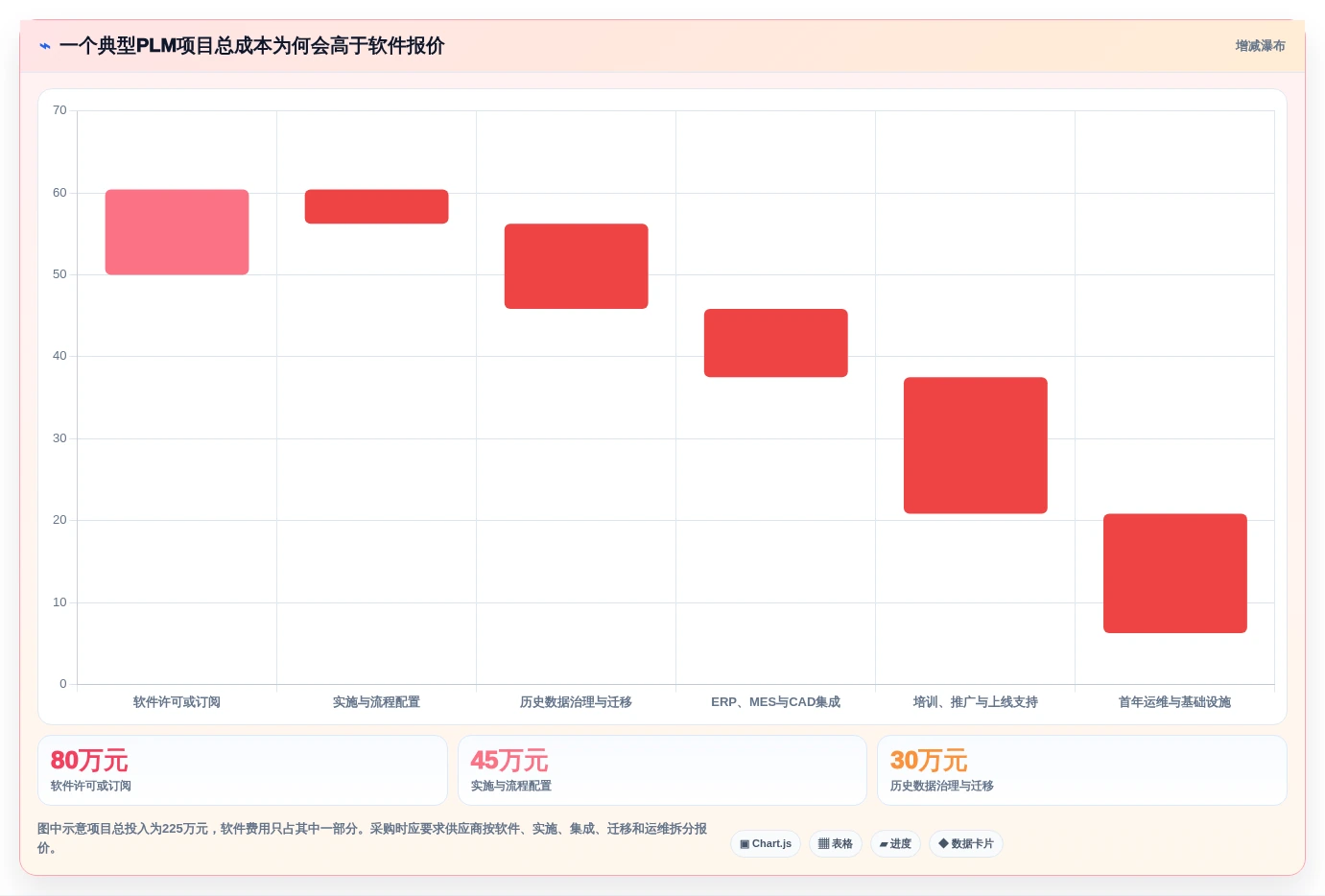Click the y-axis value 20
Image resolution: width=1325 pixels, height=896 pixels.
[59, 520]
